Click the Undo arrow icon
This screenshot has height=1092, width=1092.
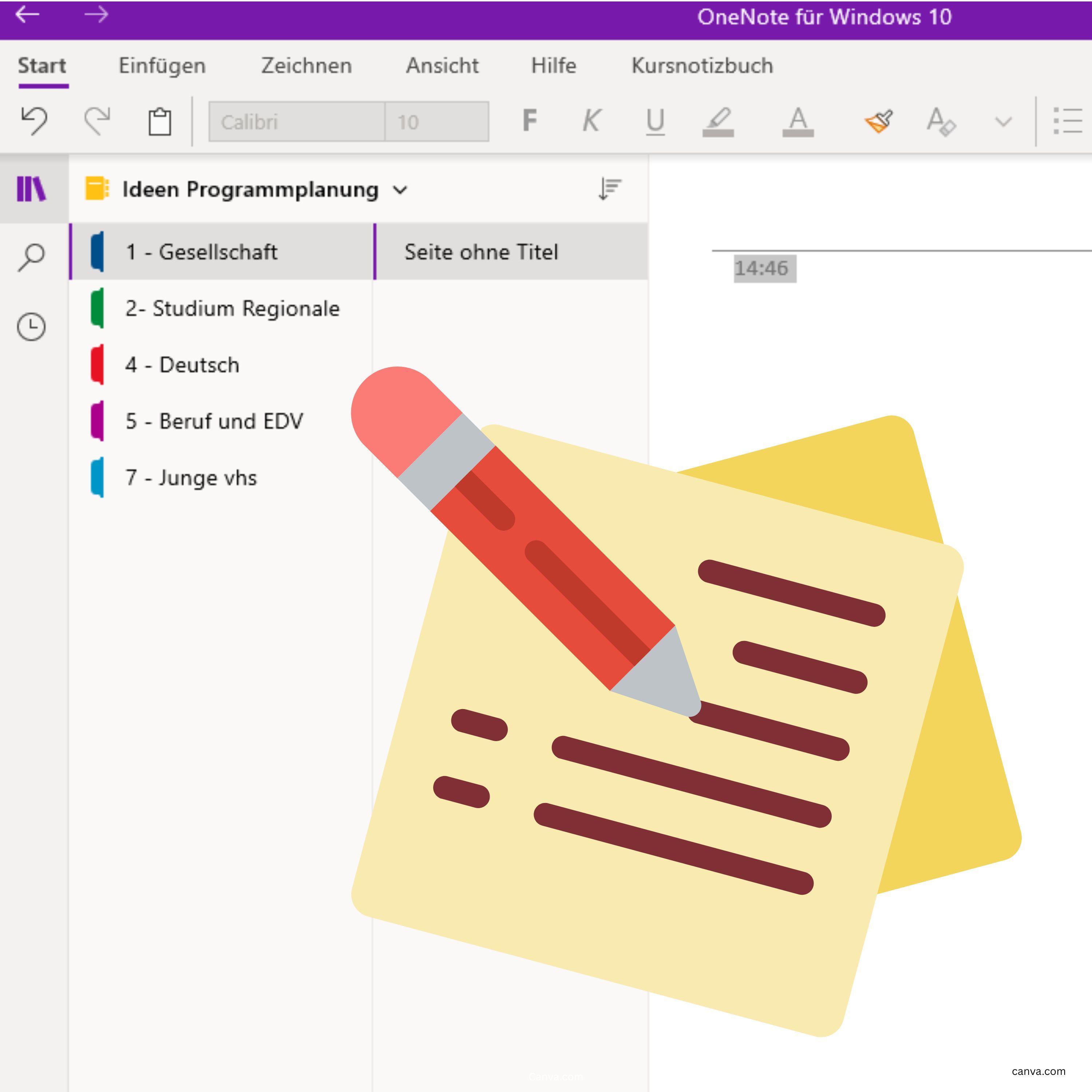coord(34,120)
